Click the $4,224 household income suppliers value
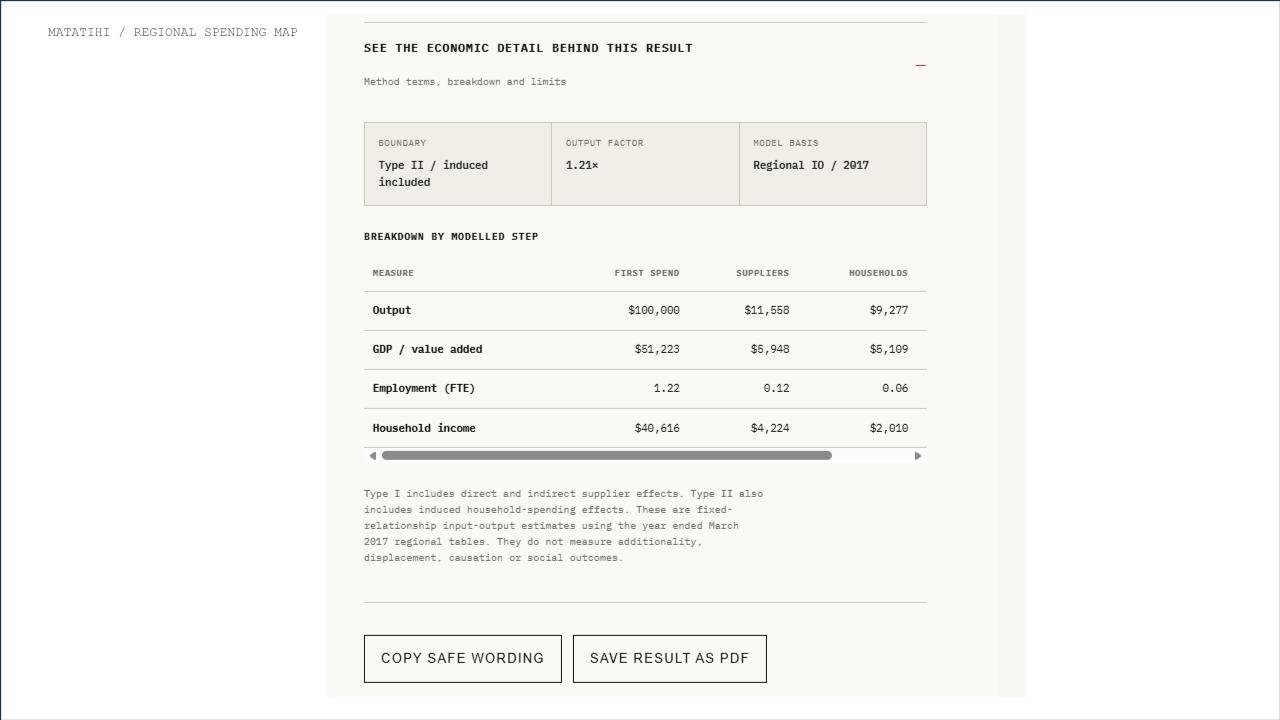Screen dimensions: 1280x720 click(770, 428)
